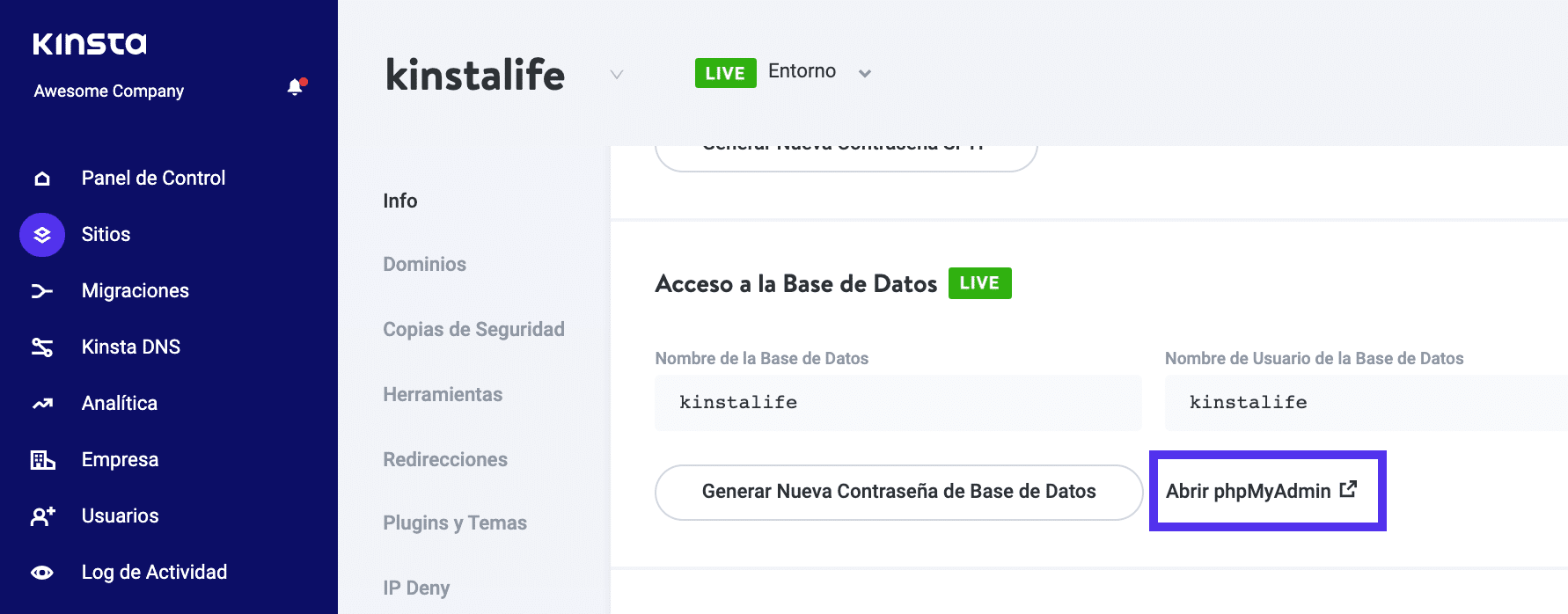Image resolution: width=1568 pixels, height=614 pixels.
Task: Click Generar Nueva Contraseña de Base de Datos
Action: click(x=898, y=492)
